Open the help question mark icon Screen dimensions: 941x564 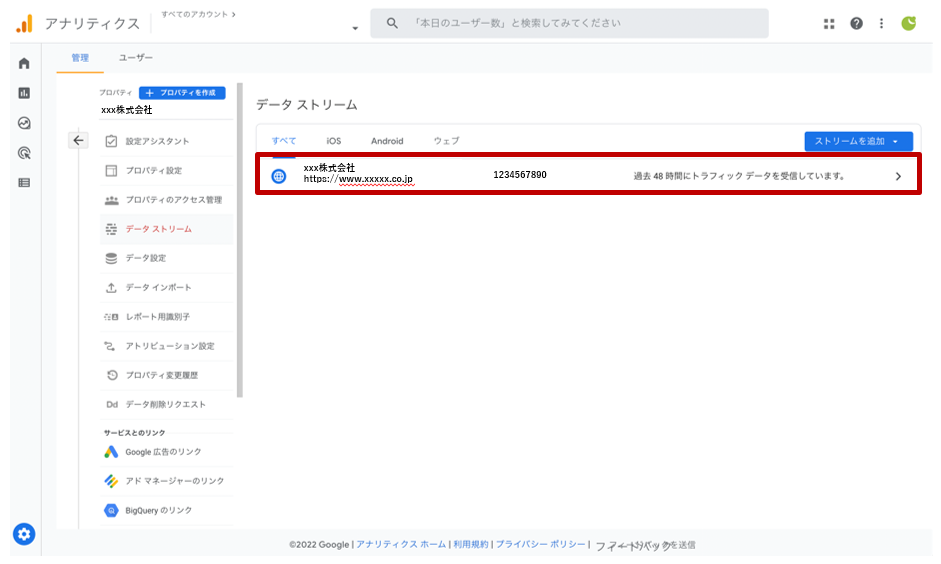[856, 24]
